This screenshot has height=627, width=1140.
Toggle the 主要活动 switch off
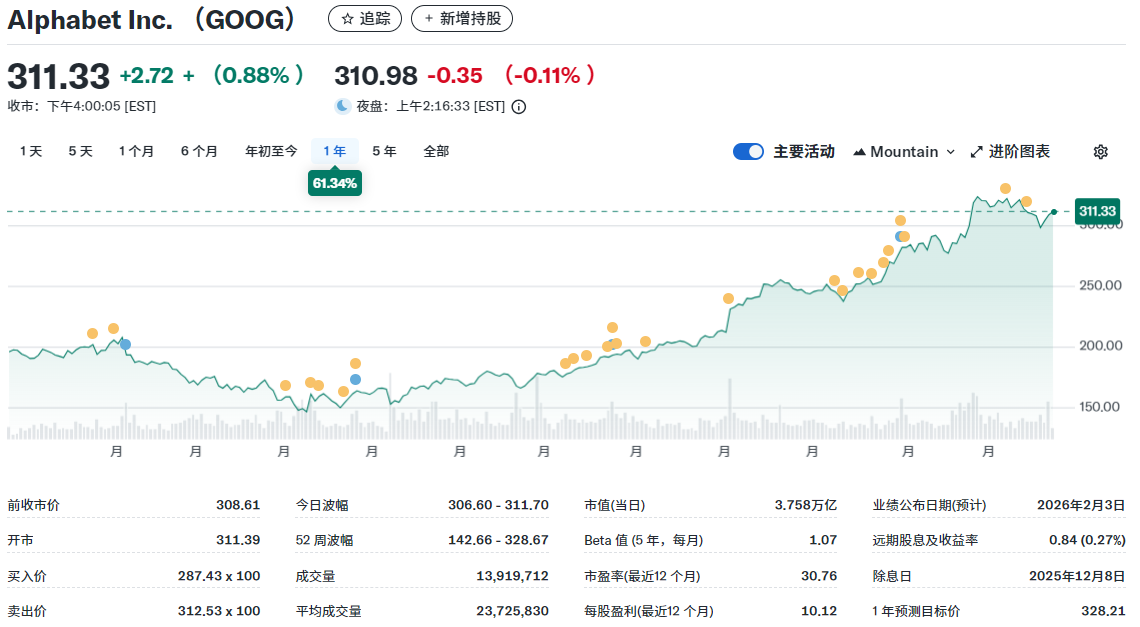[748, 151]
